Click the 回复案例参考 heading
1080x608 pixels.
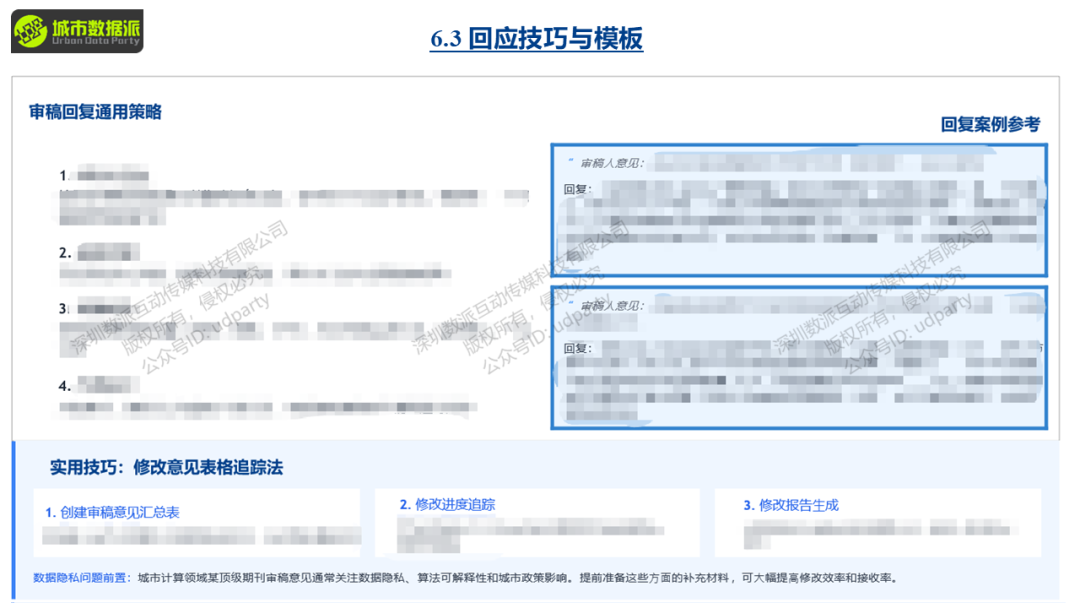point(989,124)
